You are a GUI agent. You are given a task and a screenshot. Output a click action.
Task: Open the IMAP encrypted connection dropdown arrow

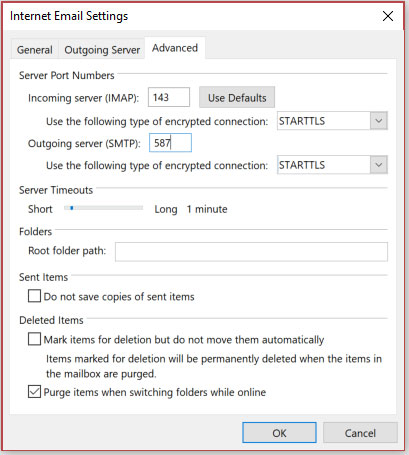(379, 121)
